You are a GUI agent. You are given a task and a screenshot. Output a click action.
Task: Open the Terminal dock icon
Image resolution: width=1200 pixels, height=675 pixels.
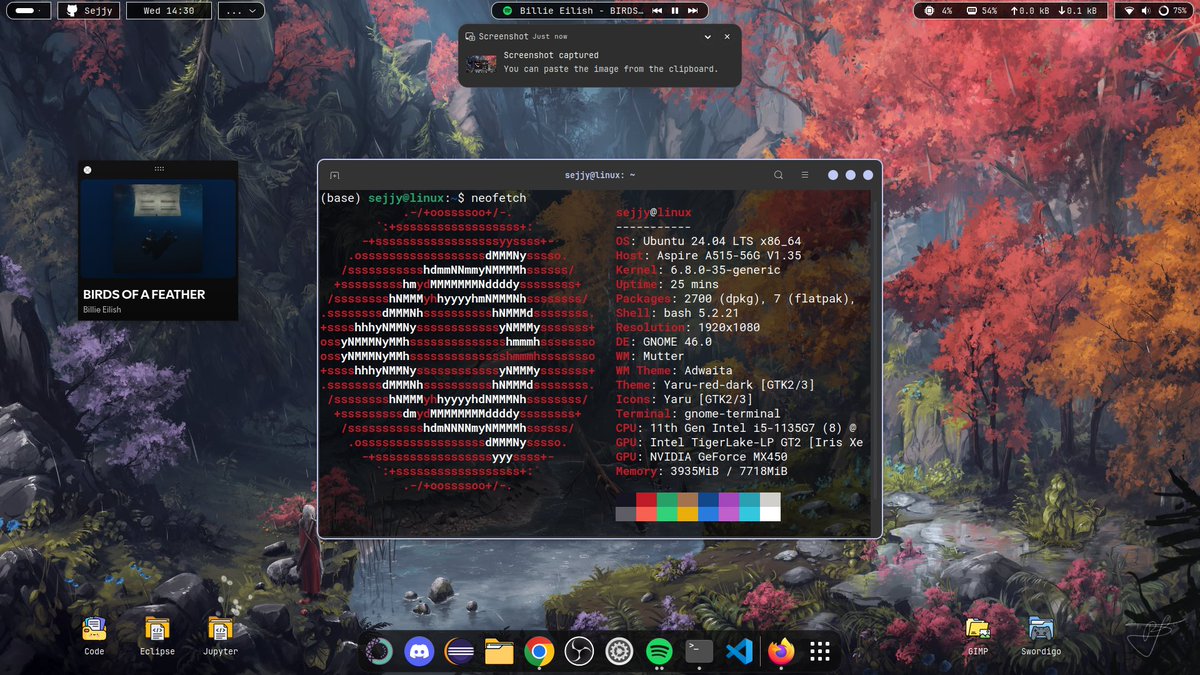point(699,652)
